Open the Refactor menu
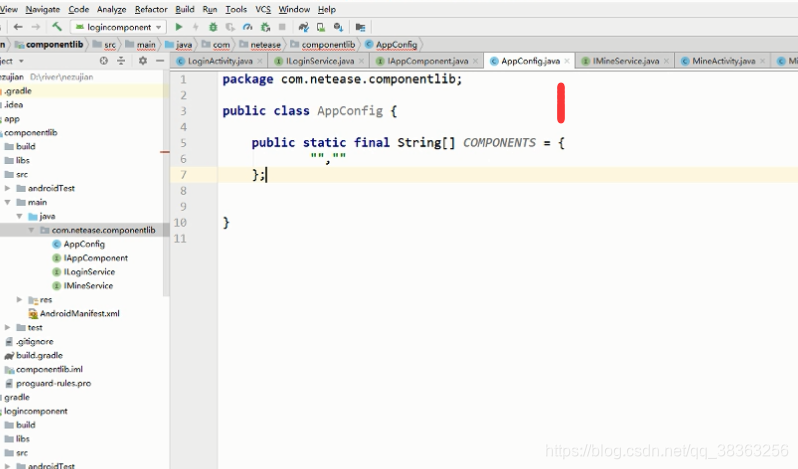The image size is (798, 469). (x=151, y=9)
